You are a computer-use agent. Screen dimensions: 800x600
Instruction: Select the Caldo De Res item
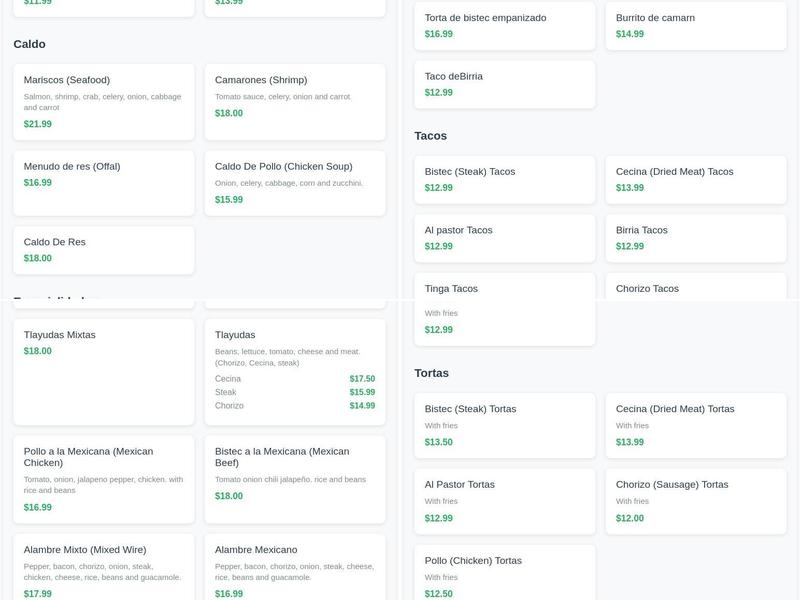tap(103, 250)
